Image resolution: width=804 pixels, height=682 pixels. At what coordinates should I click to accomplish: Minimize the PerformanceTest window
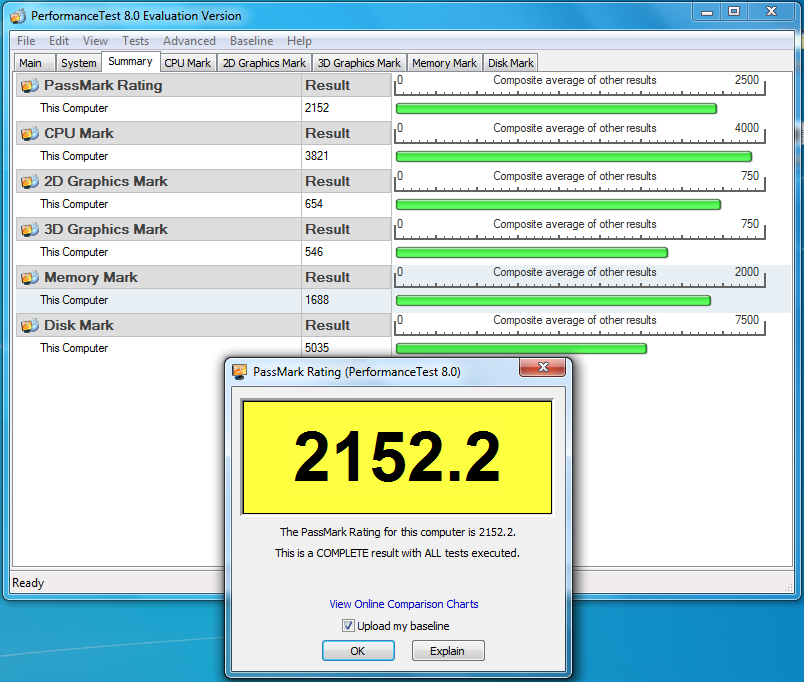point(707,11)
